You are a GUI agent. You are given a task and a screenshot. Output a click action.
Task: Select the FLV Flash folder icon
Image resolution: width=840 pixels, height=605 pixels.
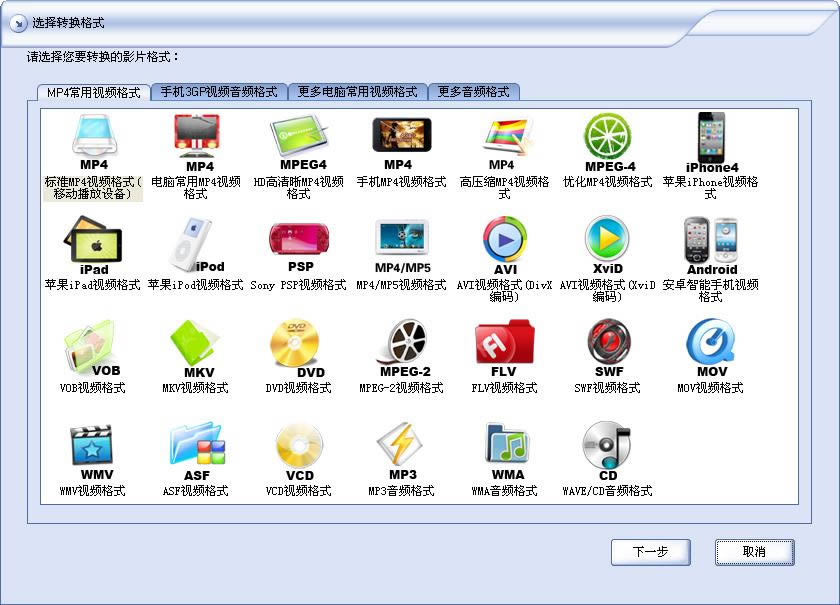pos(504,348)
